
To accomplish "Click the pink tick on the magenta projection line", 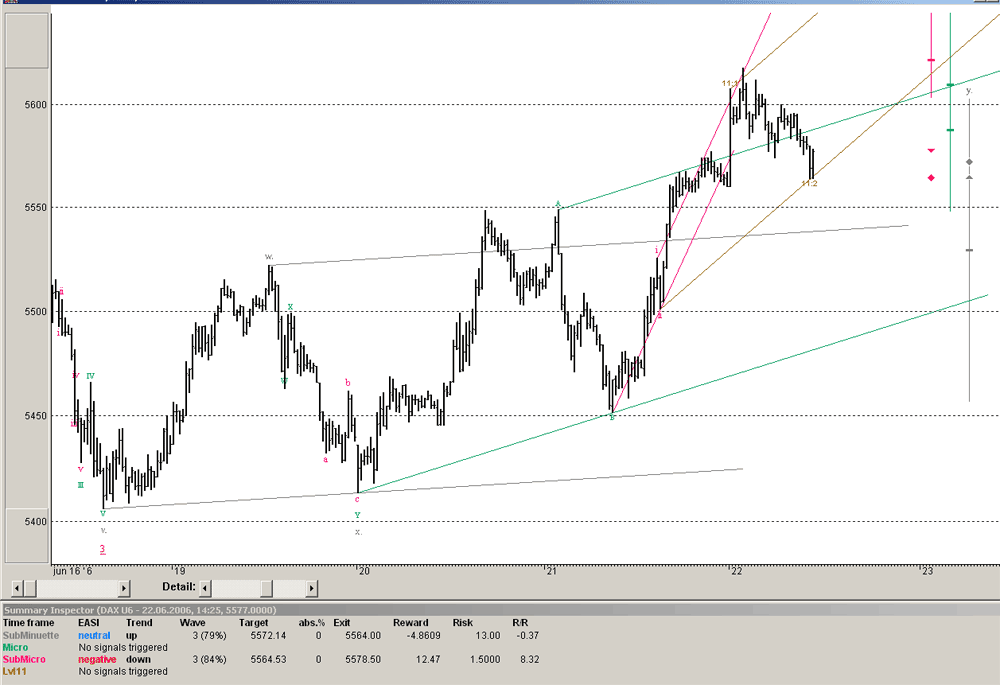I will 930,60.
